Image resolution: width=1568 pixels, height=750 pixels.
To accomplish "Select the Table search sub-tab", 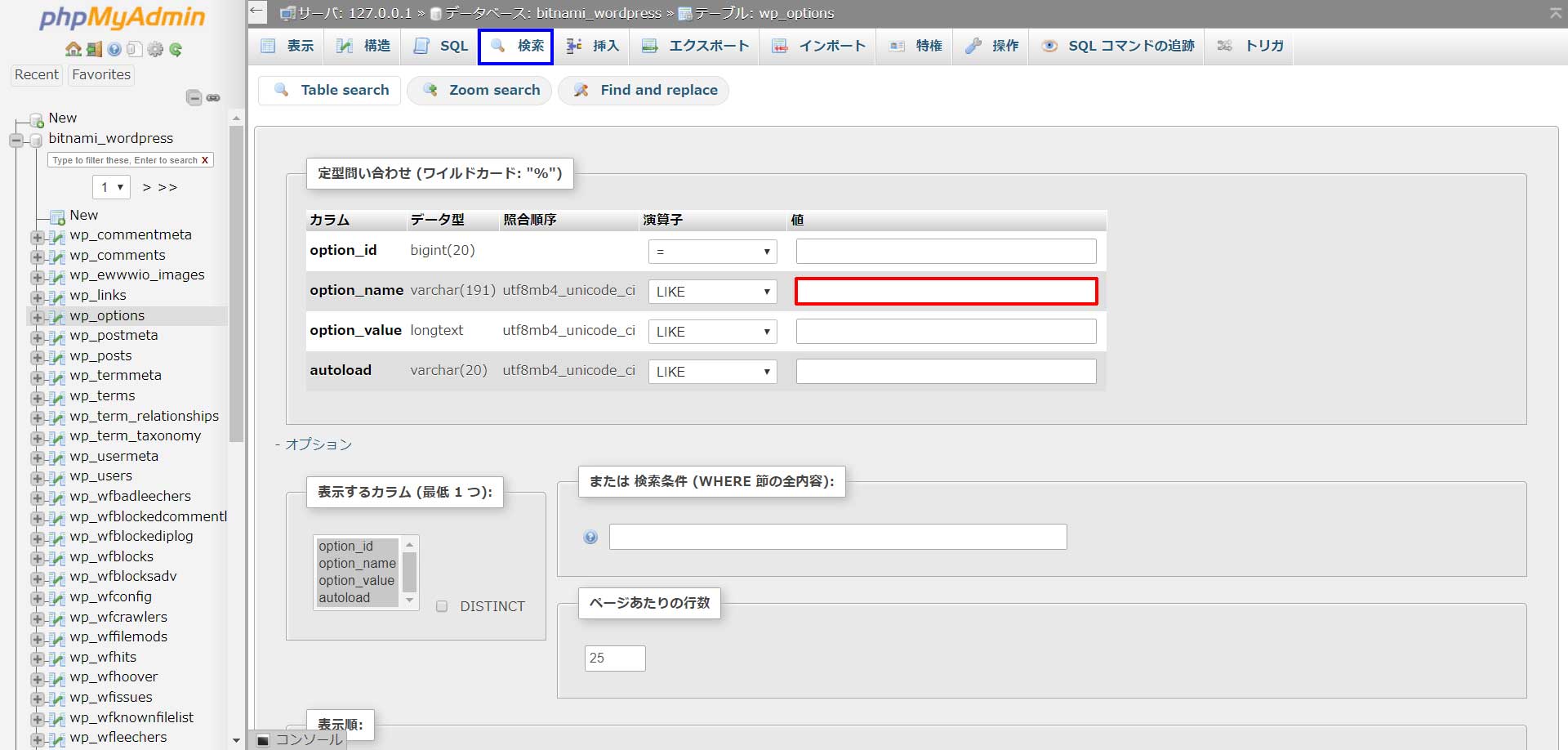I will click(331, 90).
